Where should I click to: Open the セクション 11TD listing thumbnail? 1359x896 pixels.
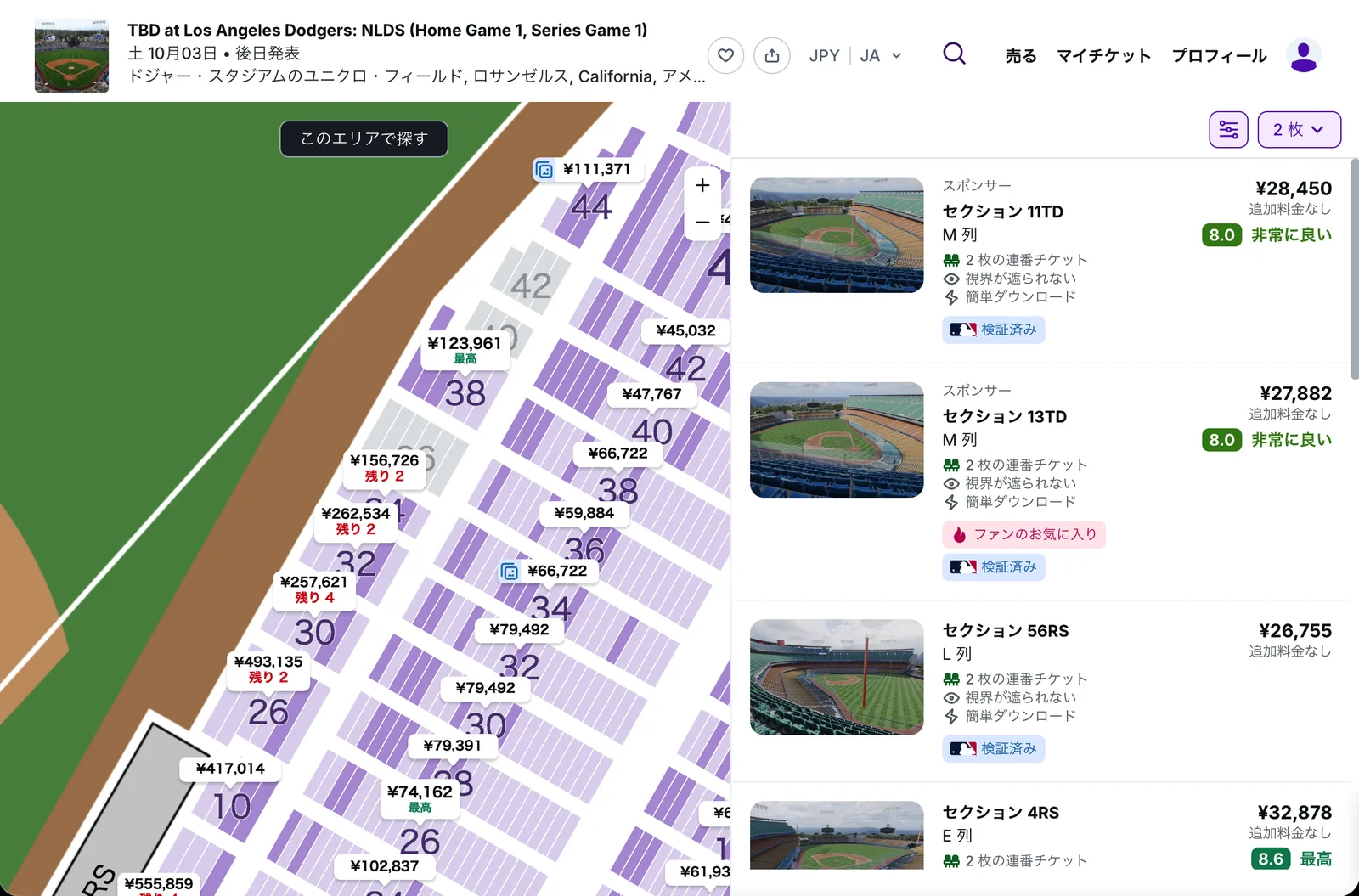[x=837, y=235]
